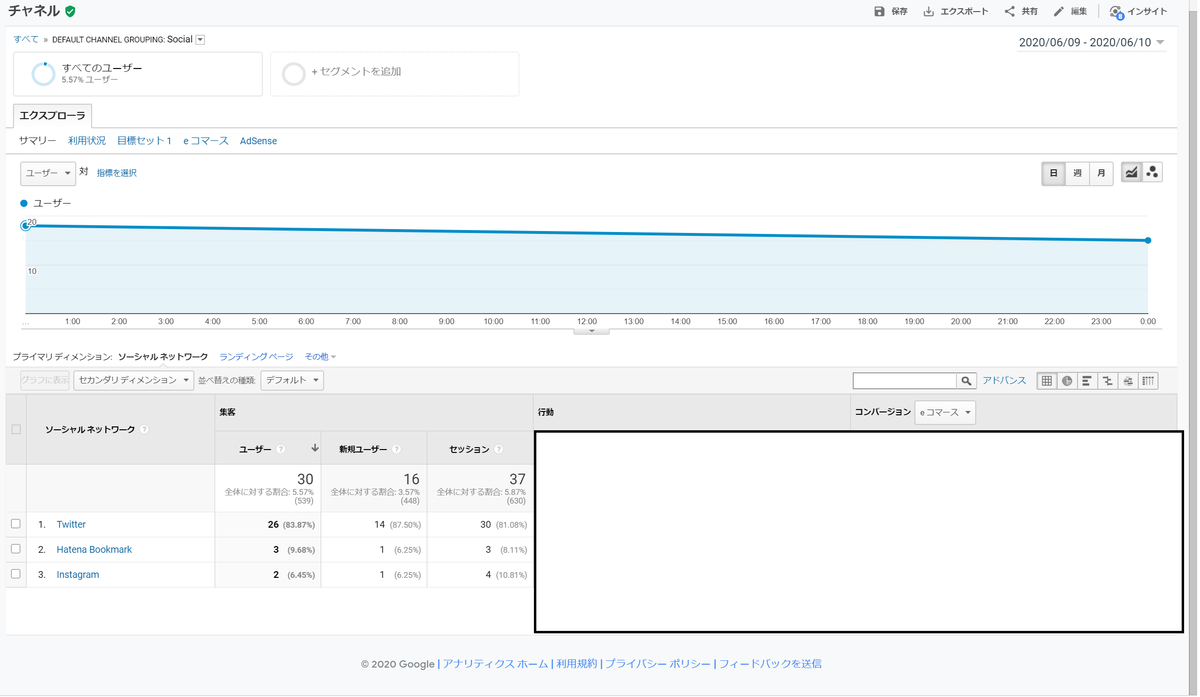Select 日 daily granularity

[1053, 173]
